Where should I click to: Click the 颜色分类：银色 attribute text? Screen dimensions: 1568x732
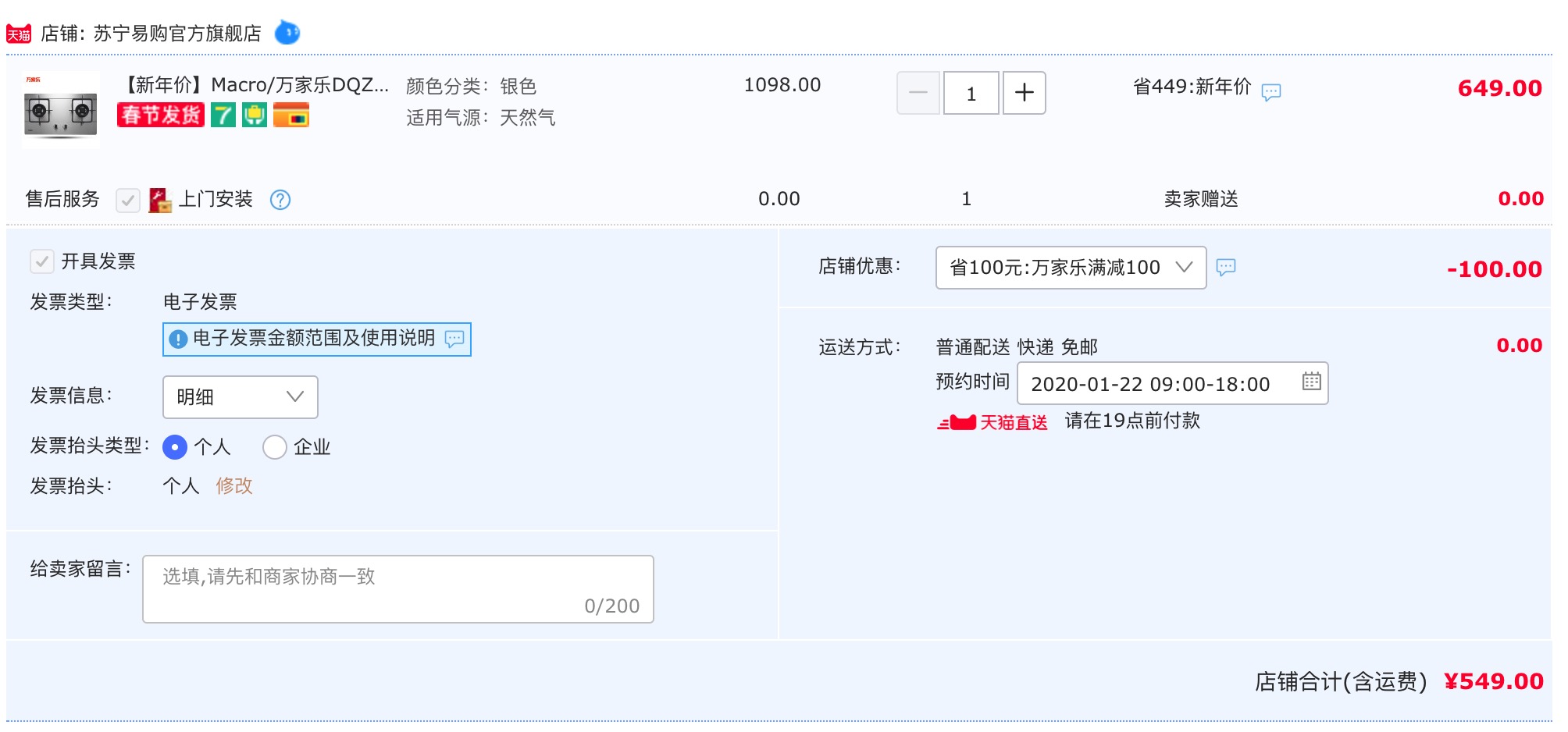coord(472,86)
